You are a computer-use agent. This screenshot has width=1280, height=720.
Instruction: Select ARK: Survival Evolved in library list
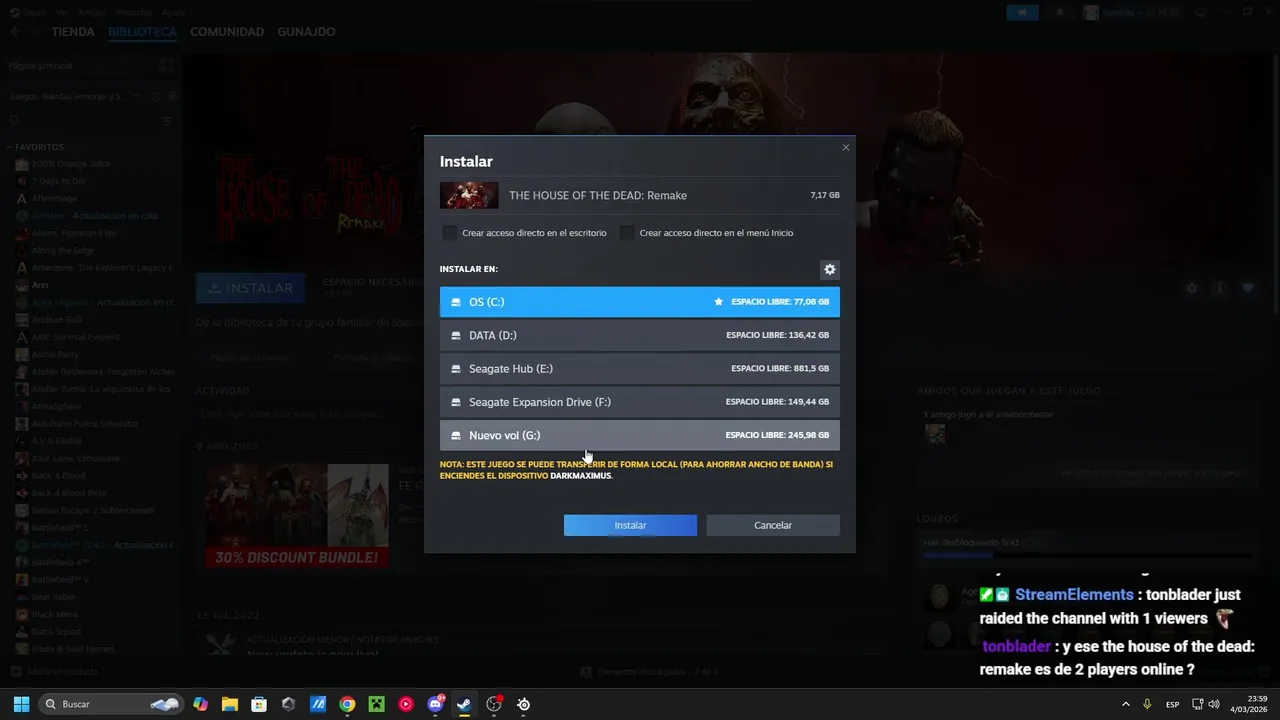pyautogui.click(x=74, y=337)
